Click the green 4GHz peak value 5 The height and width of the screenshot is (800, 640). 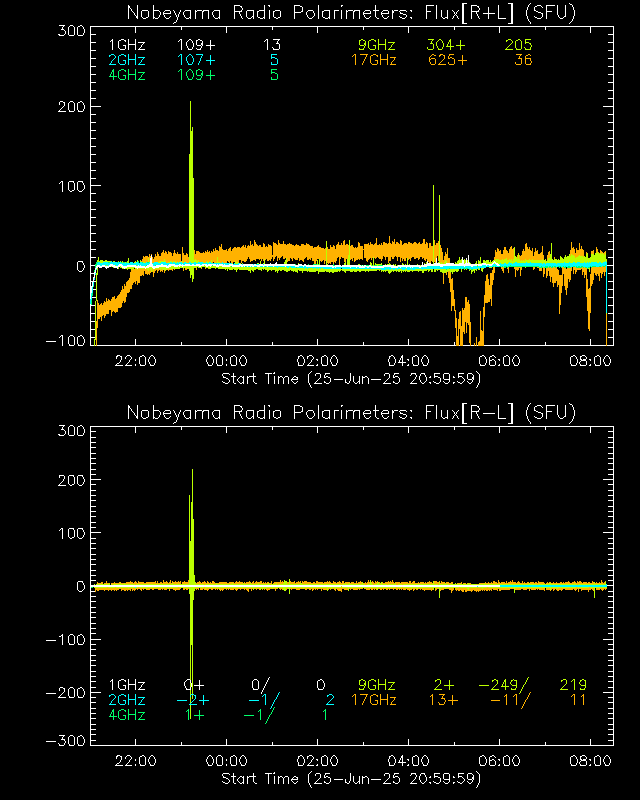point(274,74)
